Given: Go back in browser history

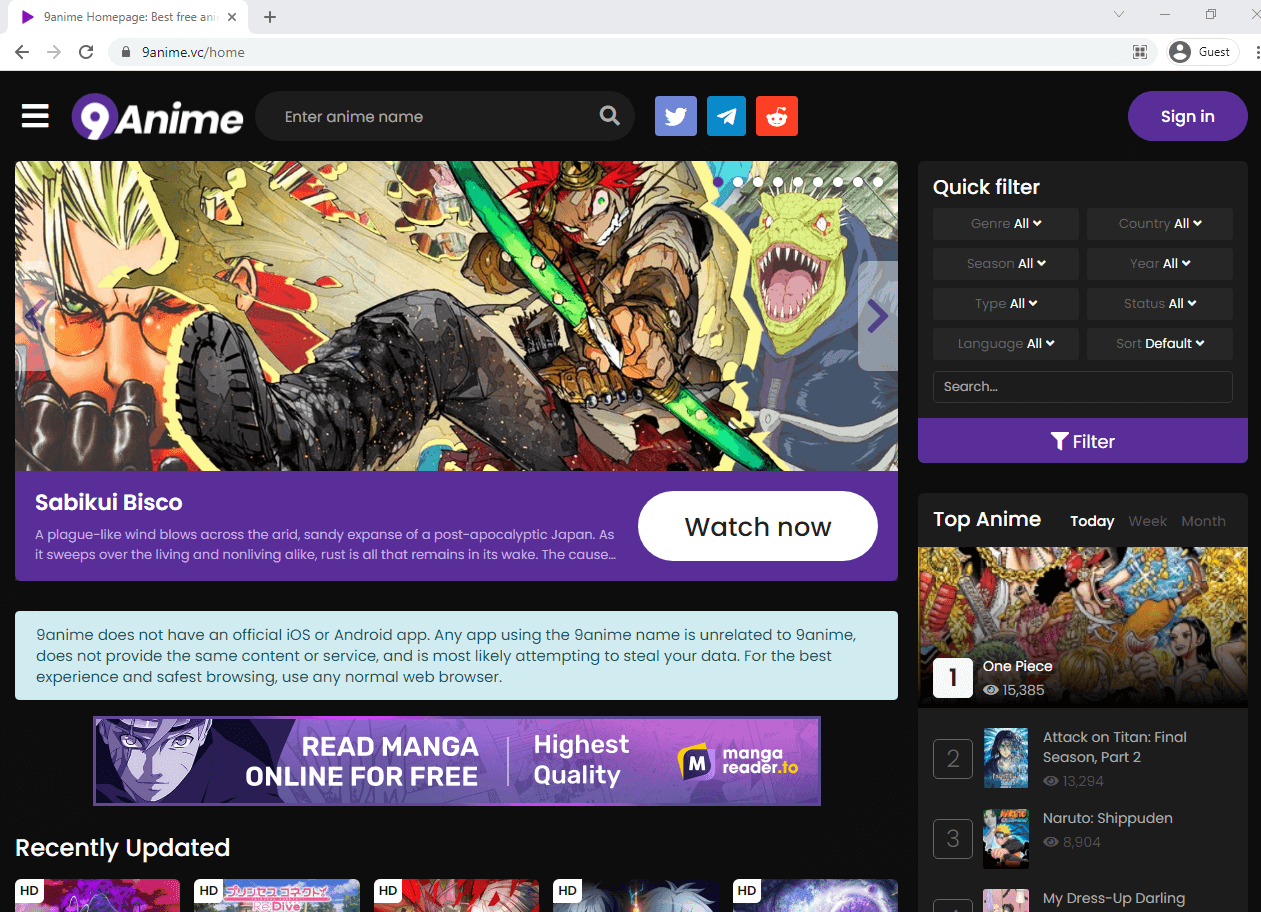Looking at the screenshot, I should [x=22, y=52].
